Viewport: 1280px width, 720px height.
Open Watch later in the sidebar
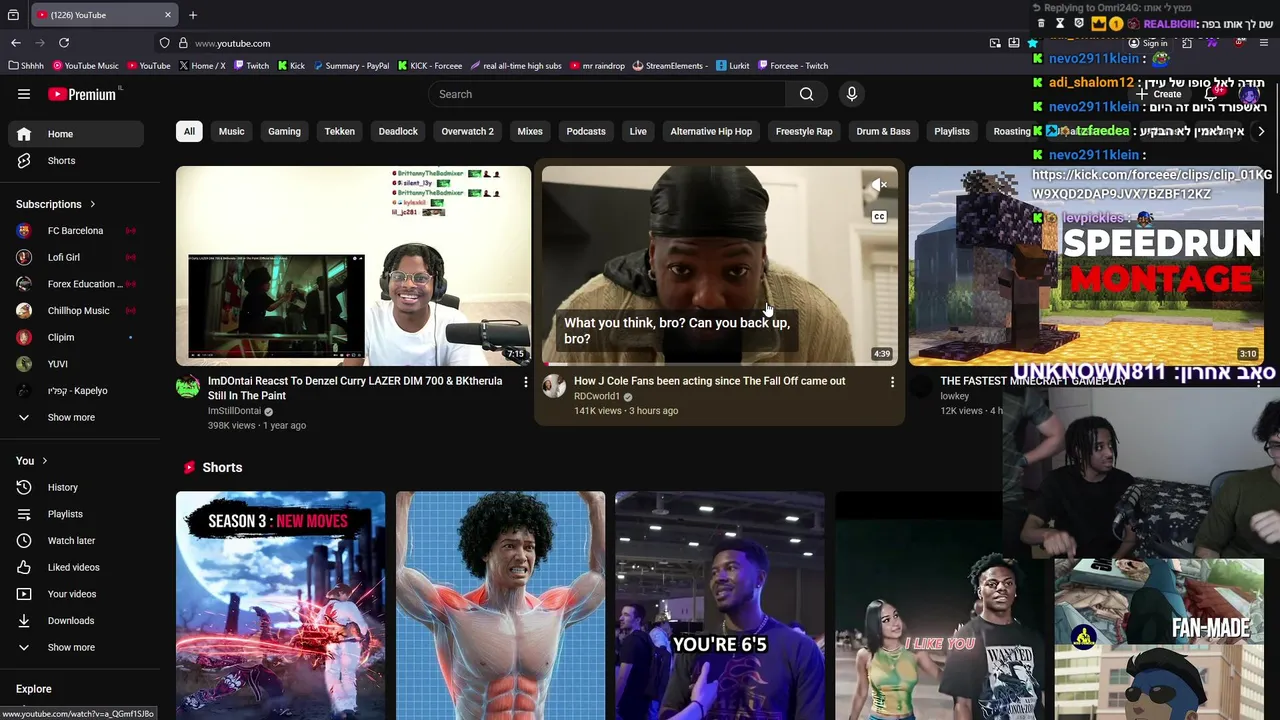coord(76,541)
